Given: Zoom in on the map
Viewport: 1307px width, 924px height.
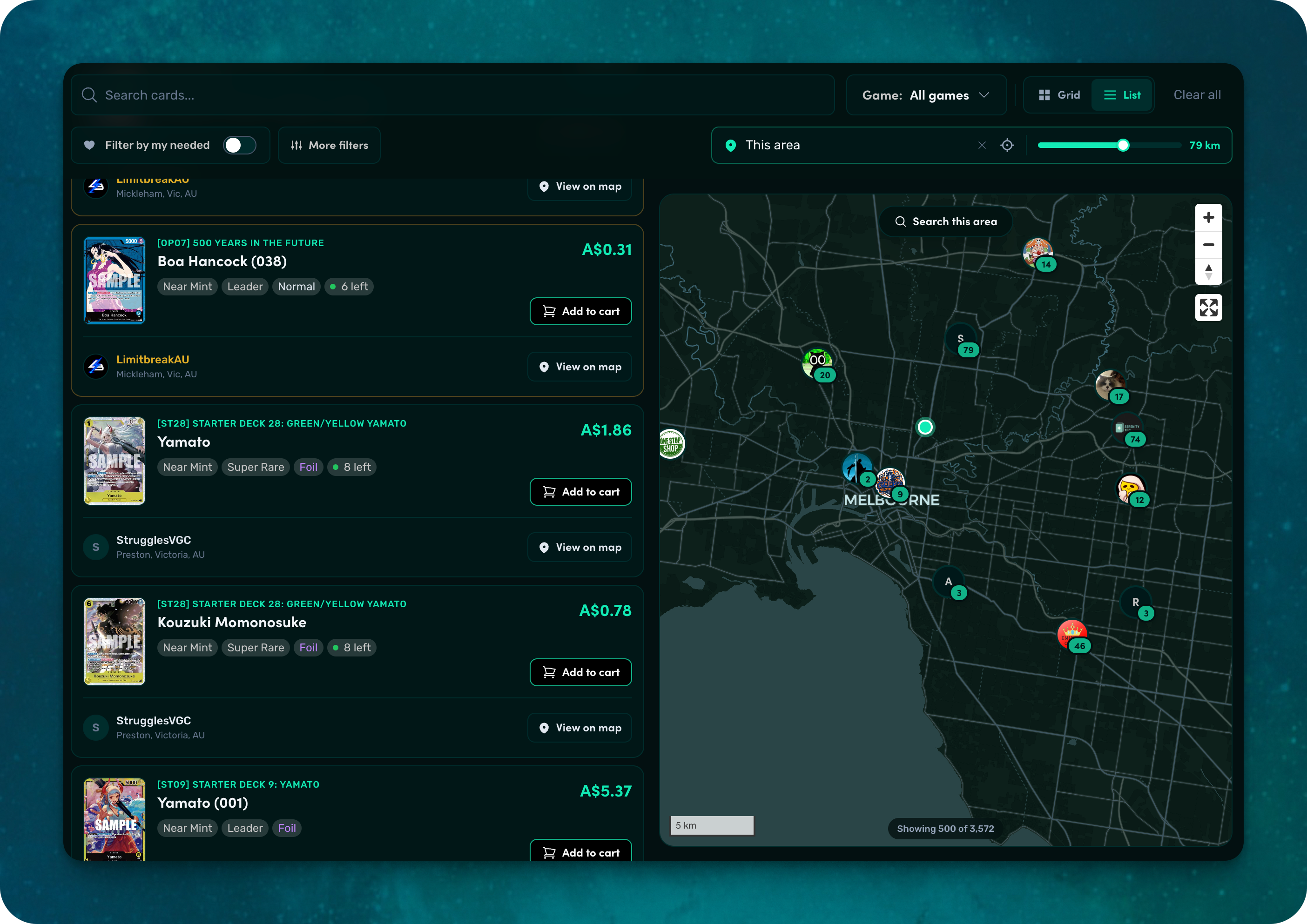Looking at the screenshot, I should (x=1208, y=217).
